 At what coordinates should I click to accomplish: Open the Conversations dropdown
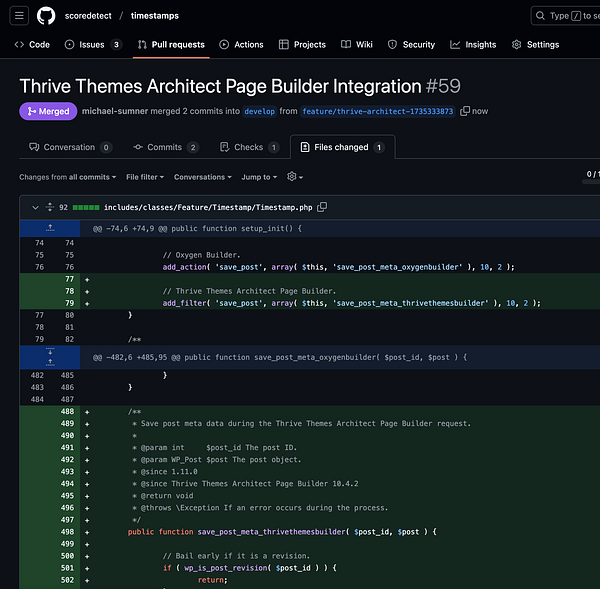203,177
